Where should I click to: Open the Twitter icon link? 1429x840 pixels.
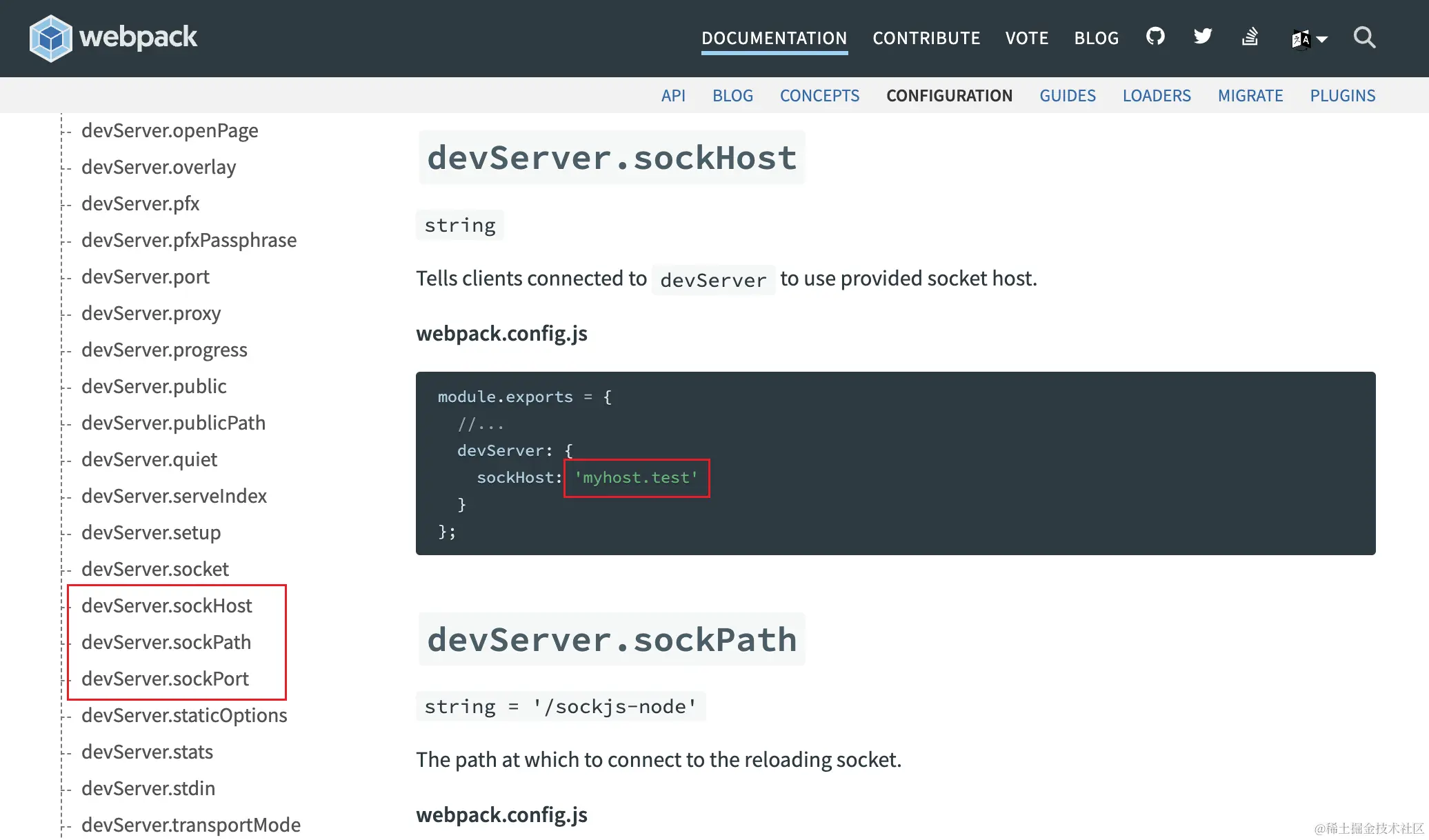(x=1203, y=36)
